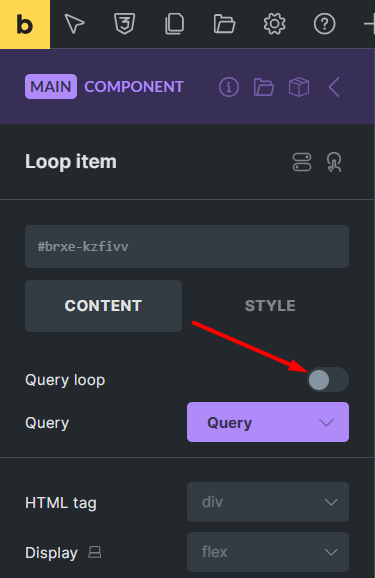The height and width of the screenshot is (578, 375).
Task: Select the pointer pick-element tool
Action: [x=74, y=24]
